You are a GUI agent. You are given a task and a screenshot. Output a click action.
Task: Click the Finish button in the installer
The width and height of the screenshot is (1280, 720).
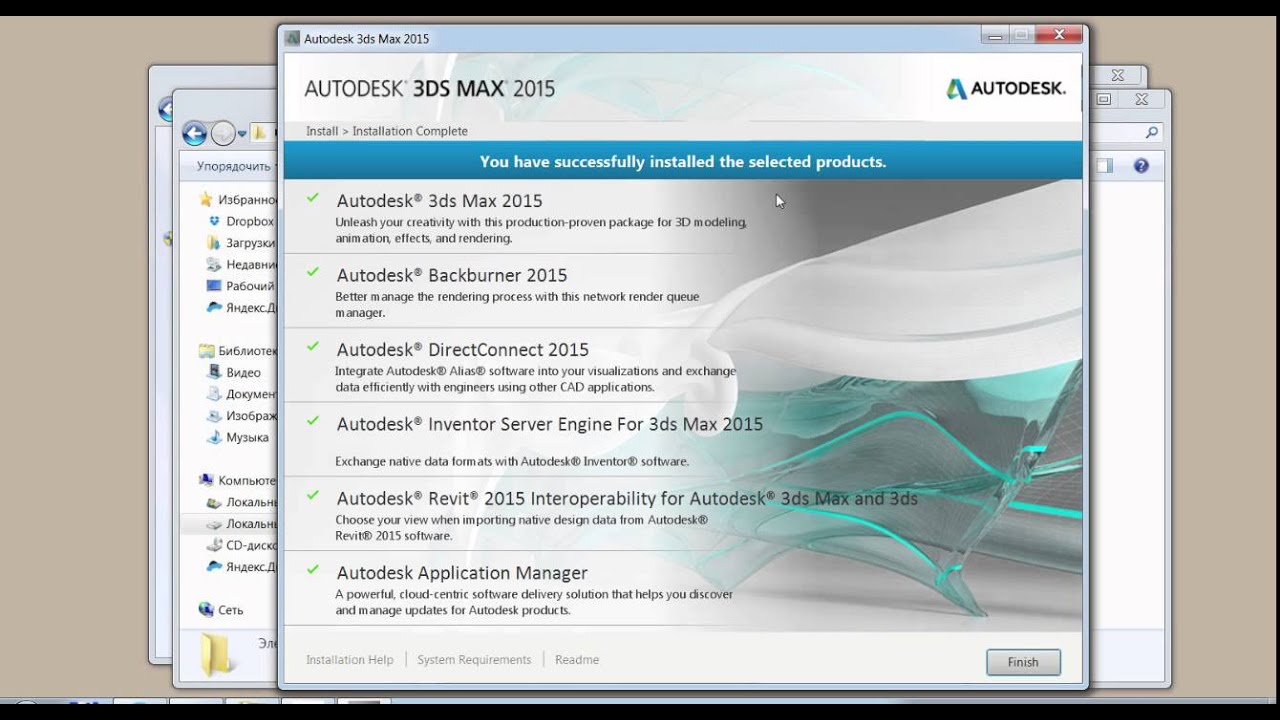coord(1023,662)
